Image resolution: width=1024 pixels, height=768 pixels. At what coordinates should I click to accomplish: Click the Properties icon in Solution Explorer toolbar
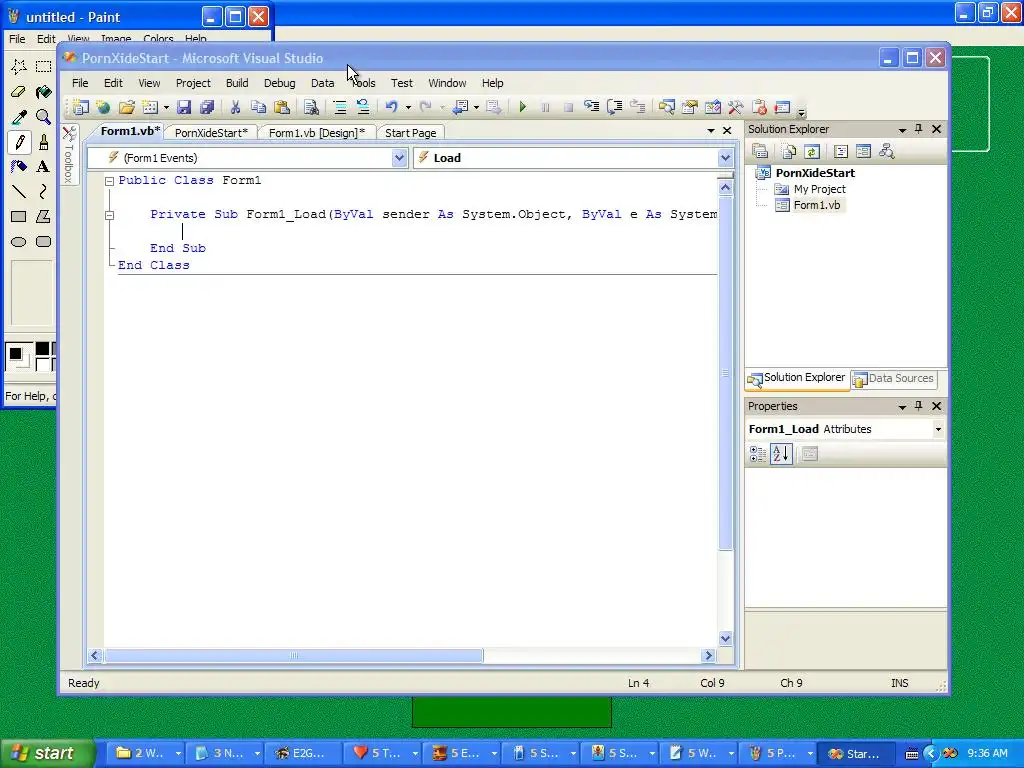click(760, 152)
